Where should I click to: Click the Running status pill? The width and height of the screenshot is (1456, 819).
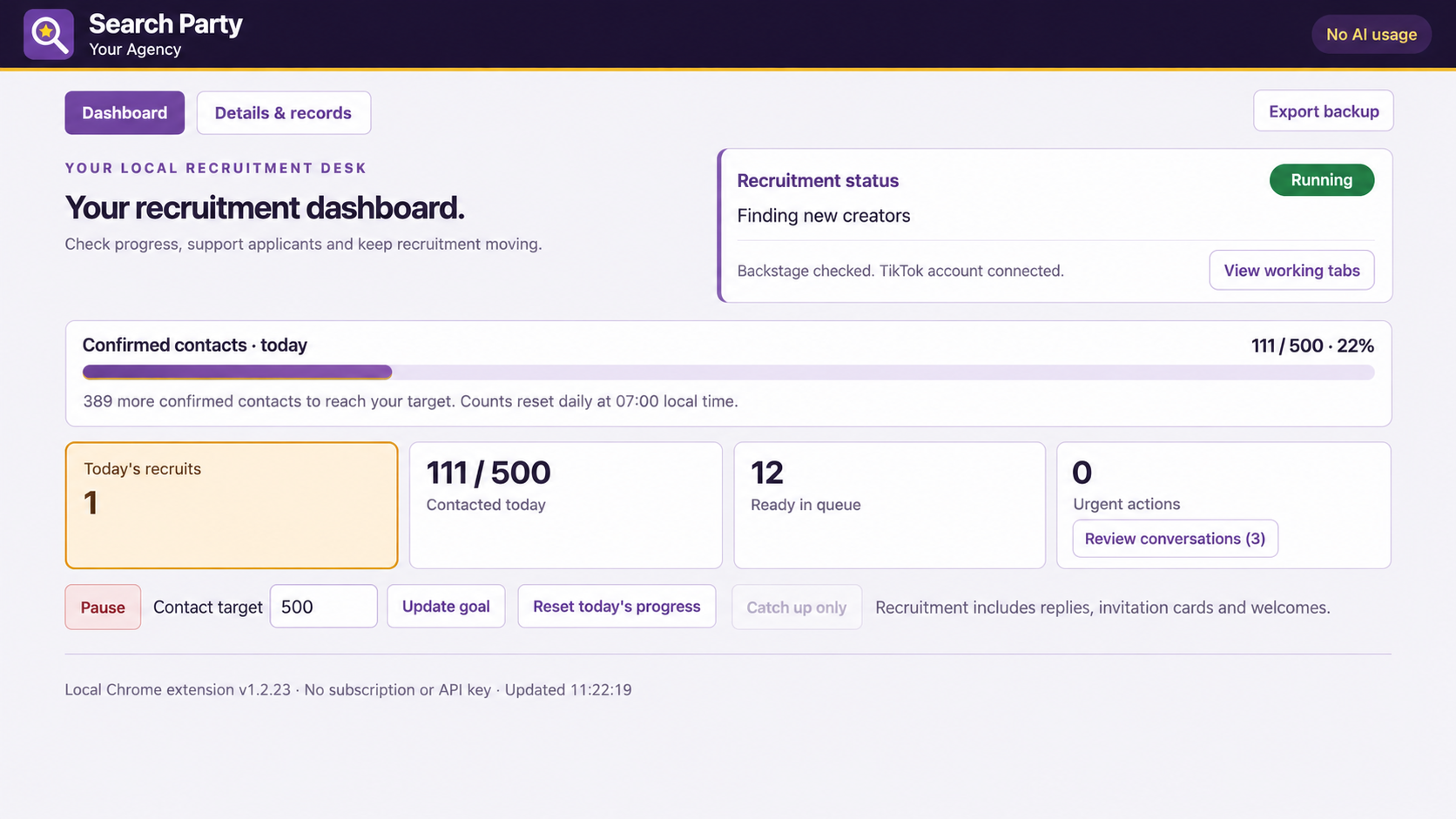click(1321, 179)
